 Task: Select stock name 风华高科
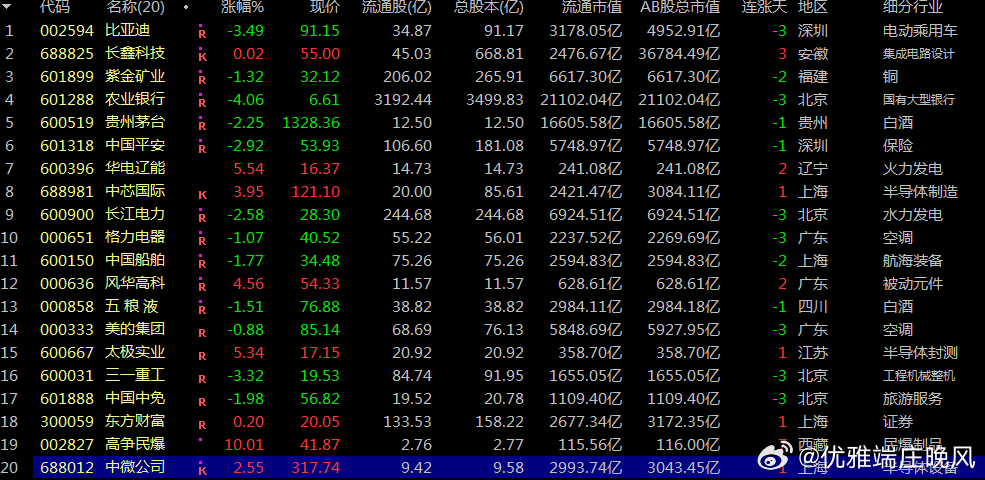[x=135, y=283]
